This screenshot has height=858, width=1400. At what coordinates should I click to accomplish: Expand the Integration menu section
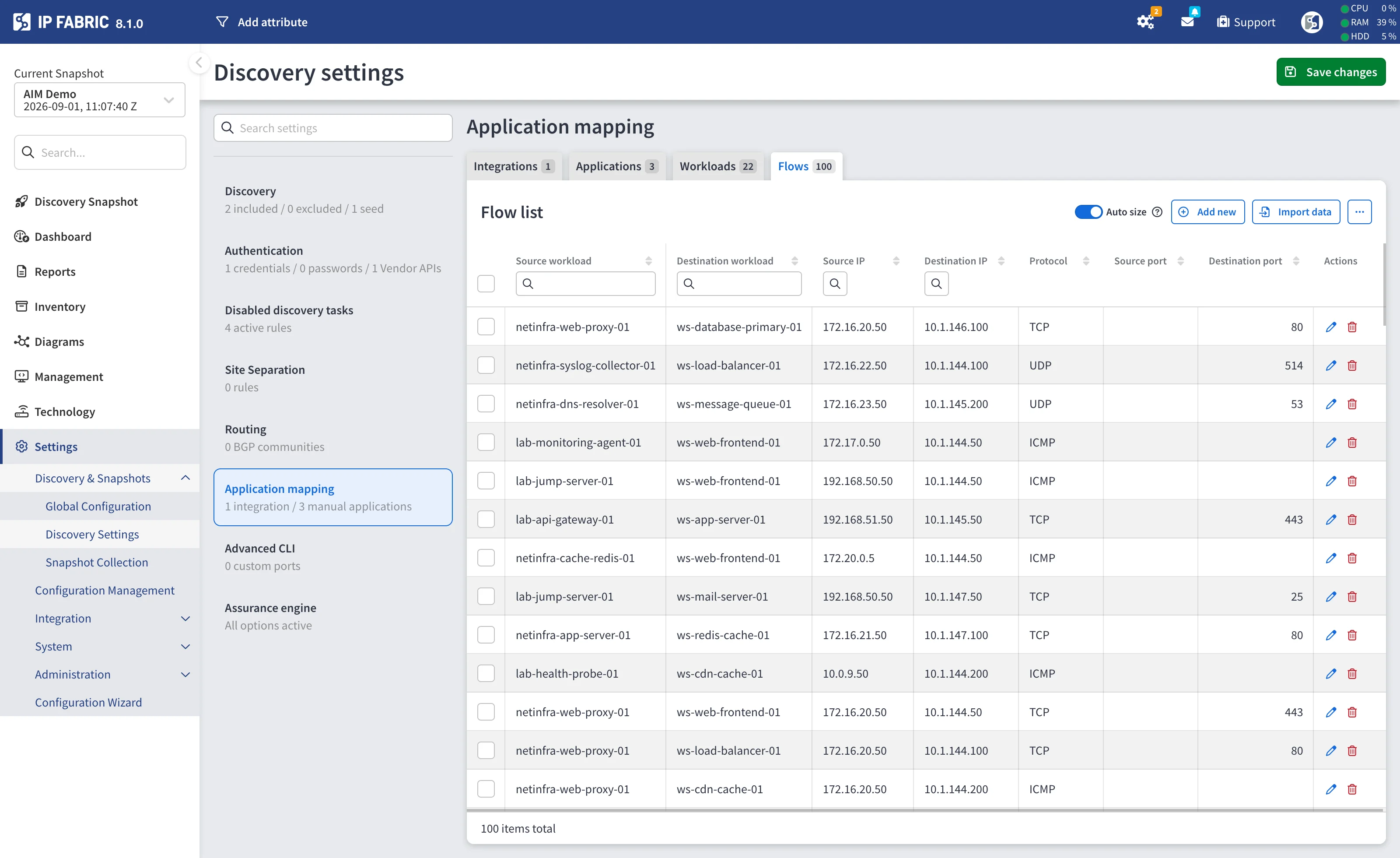pos(185,619)
